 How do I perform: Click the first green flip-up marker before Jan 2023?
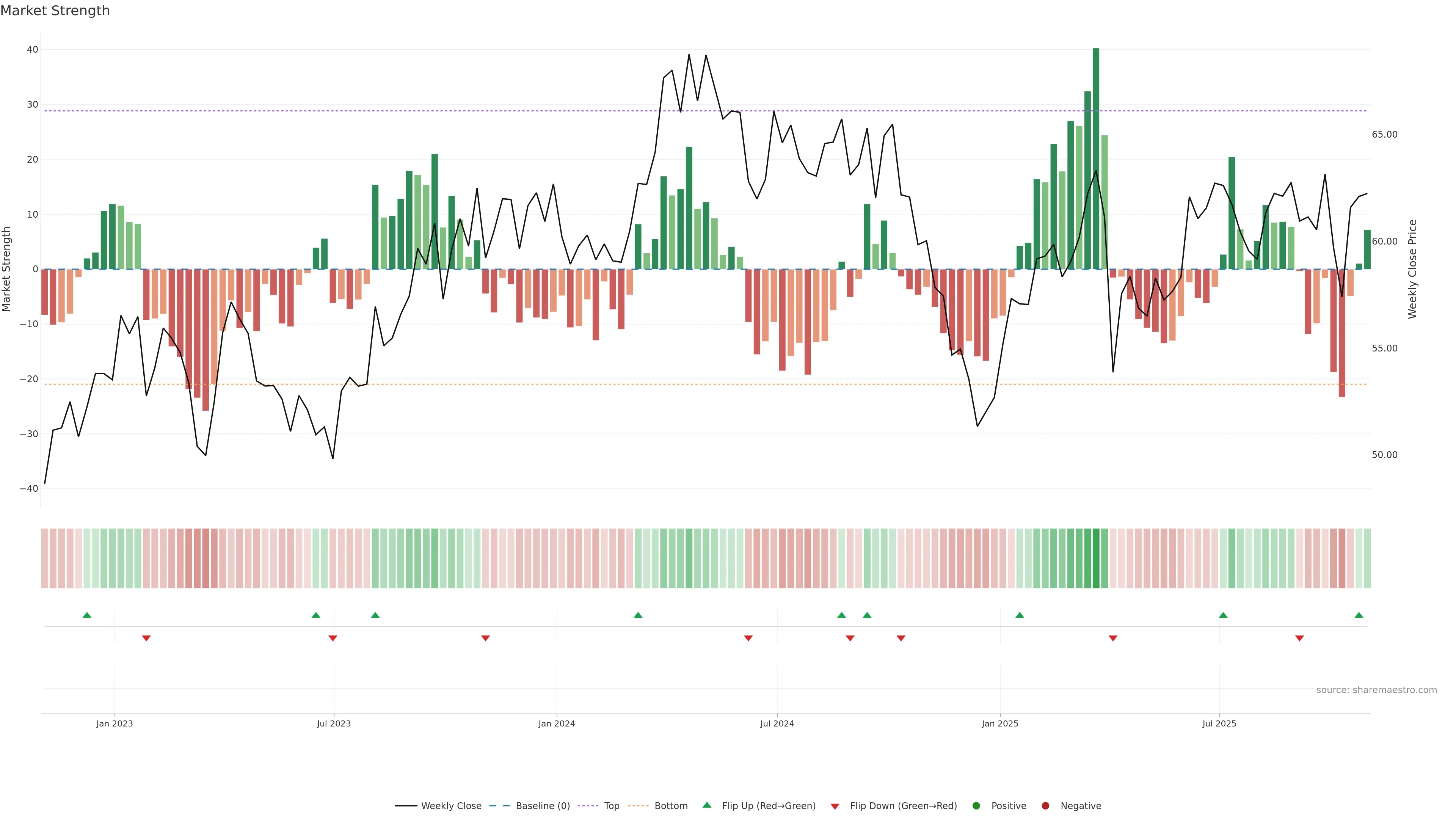[87, 615]
